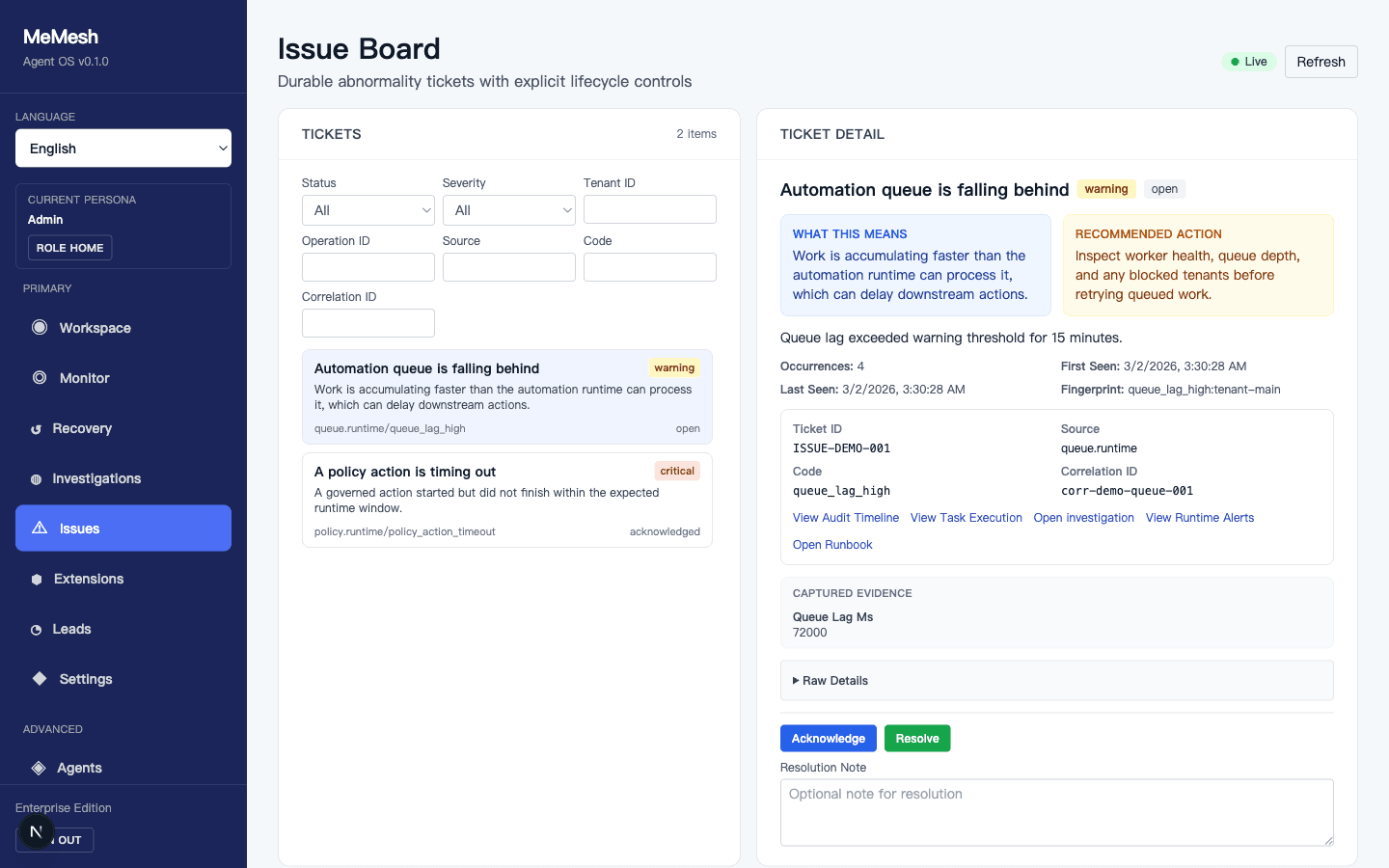The width and height of the screenshot is (1389, 868).
Task: Open Agents under the Advanced section
Action: click(x=40, y=768)
